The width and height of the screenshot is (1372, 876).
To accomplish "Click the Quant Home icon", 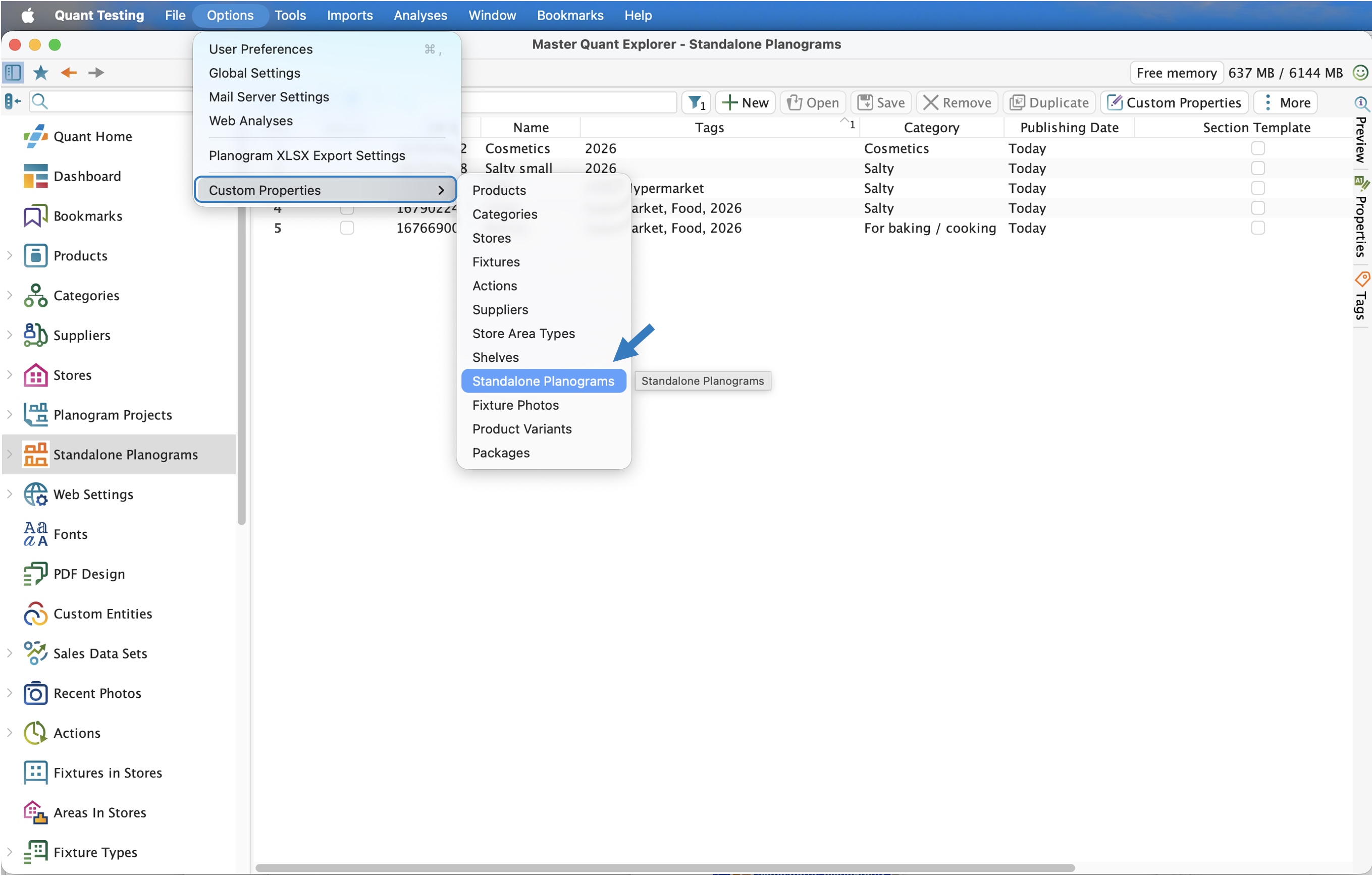I will click(x=35, y=137).
